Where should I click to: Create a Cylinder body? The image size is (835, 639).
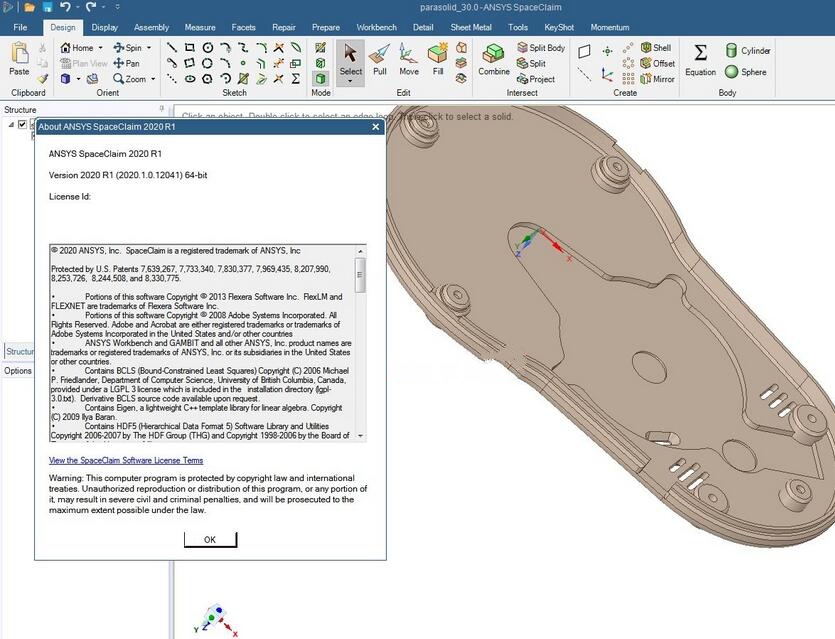click(x=748, y=51)
